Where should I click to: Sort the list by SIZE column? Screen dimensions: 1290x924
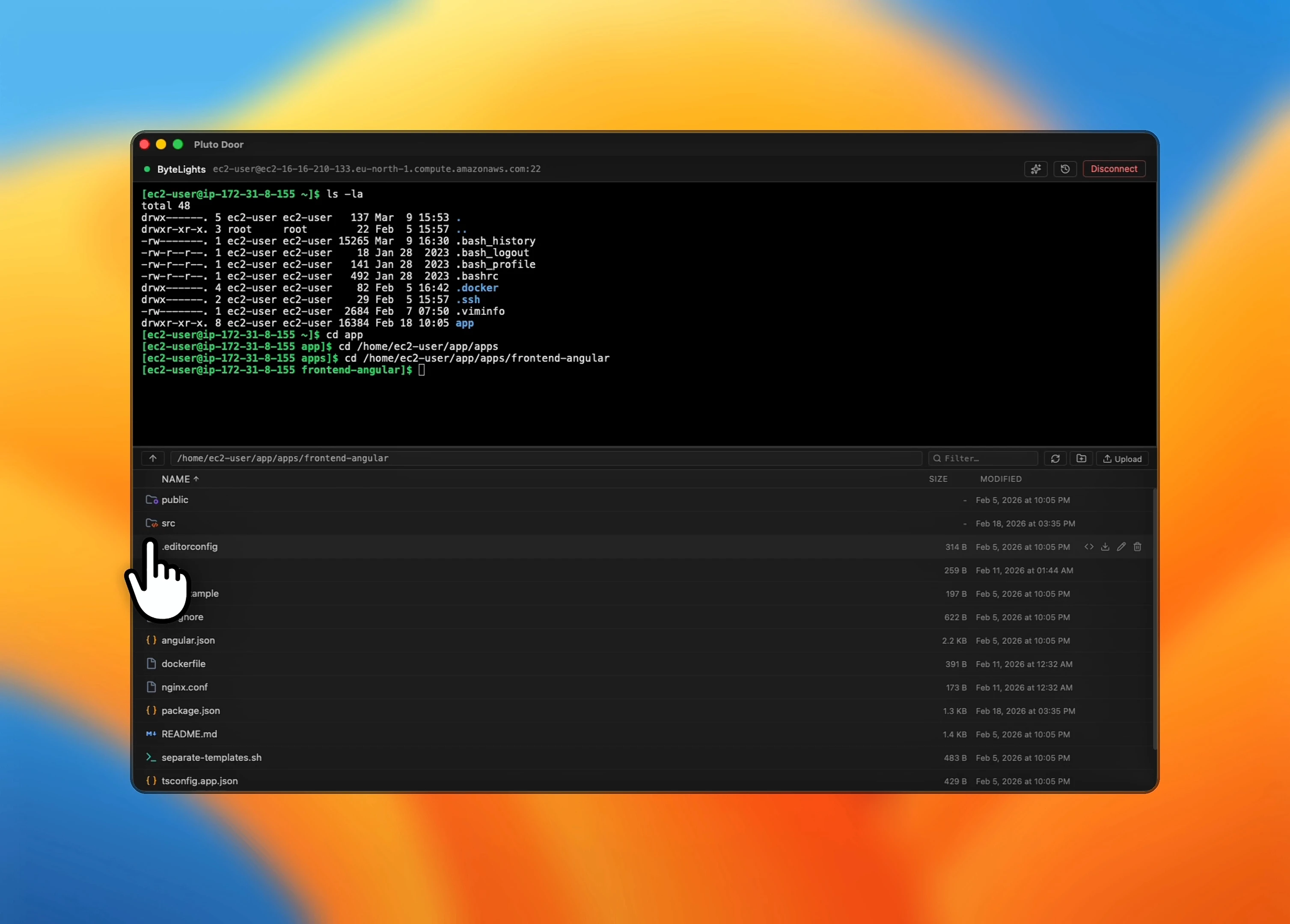pos(938,479)
